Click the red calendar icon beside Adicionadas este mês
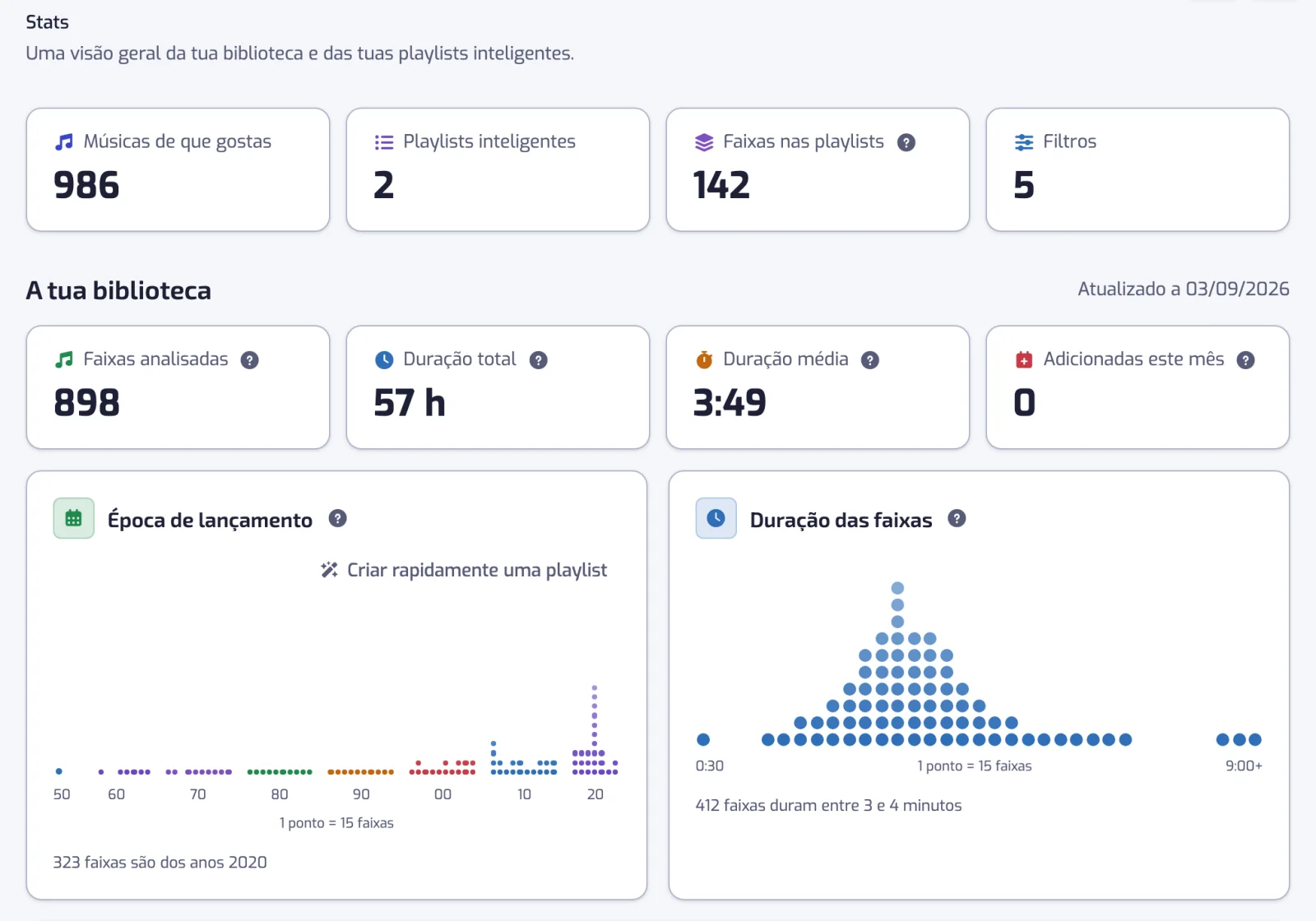 tap(1024, 360)
